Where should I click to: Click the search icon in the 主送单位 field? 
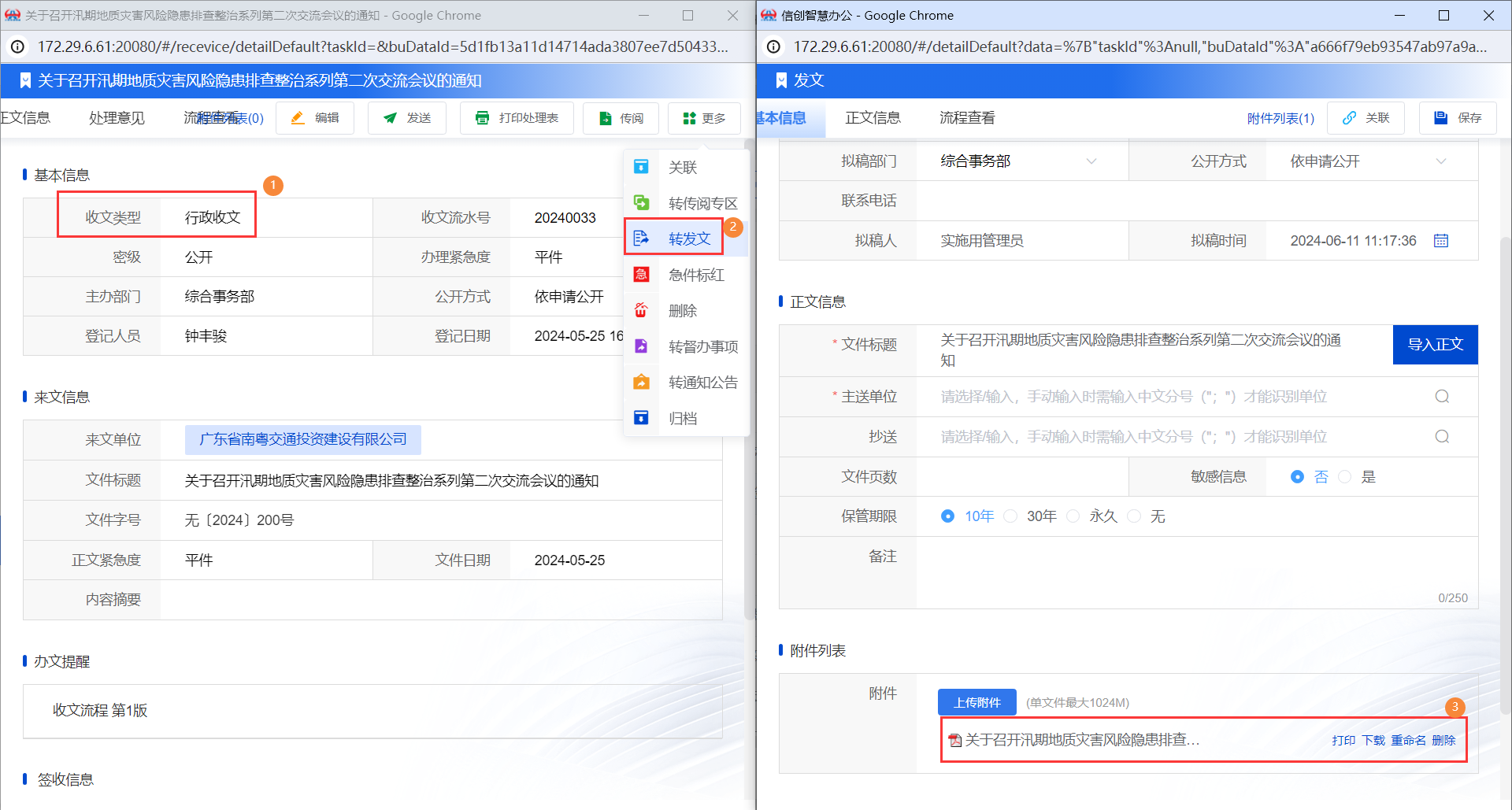pyautogui.click(x=1442, y=397)
